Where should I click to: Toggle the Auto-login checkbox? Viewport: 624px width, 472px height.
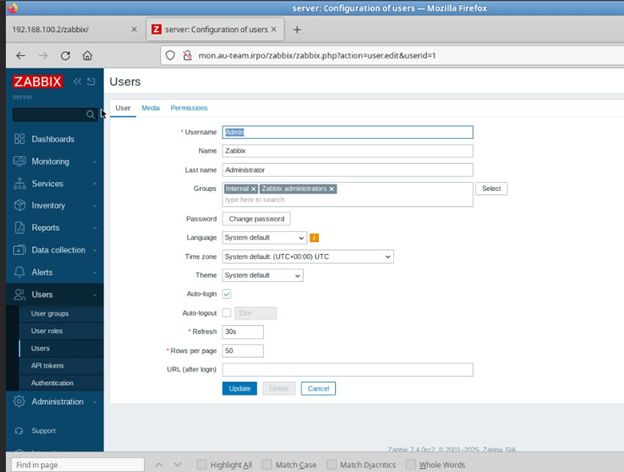[227, 294]
